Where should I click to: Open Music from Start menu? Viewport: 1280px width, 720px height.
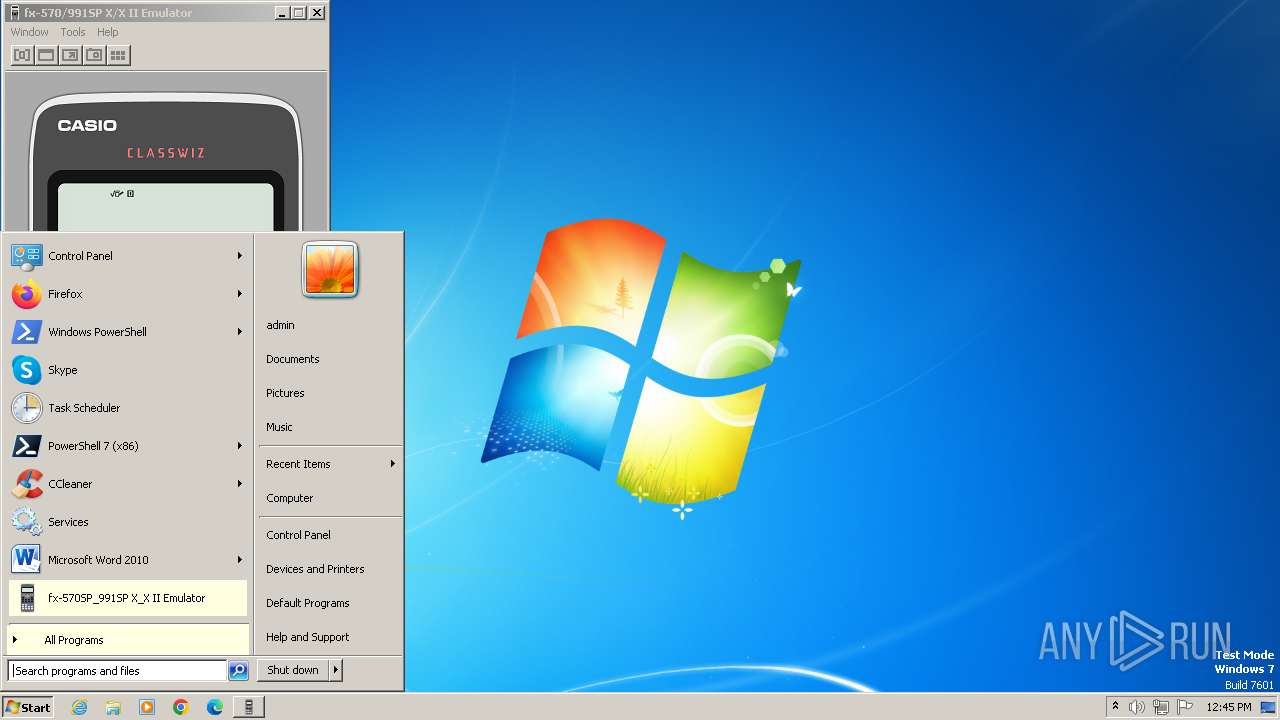[330, 427]
